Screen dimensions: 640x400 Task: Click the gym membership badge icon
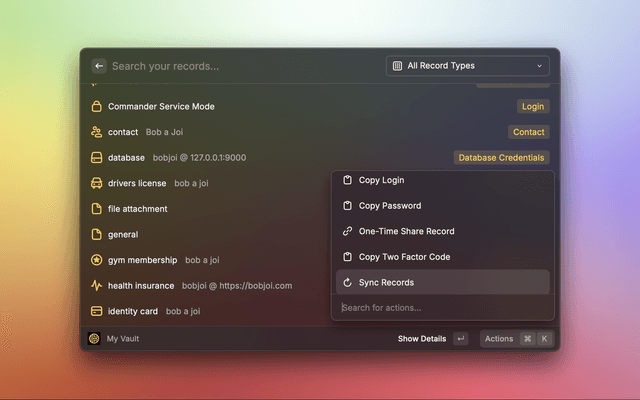pos(97,260)
